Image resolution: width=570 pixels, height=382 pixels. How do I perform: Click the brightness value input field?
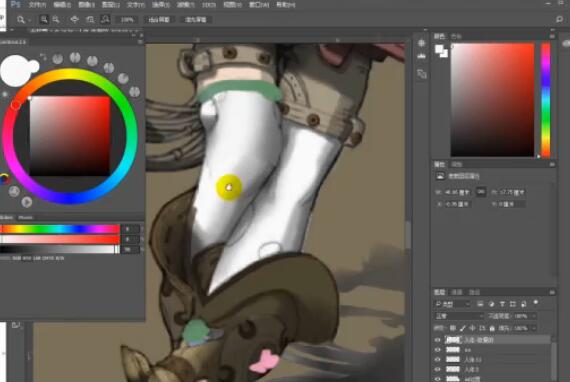pos(130,249)
